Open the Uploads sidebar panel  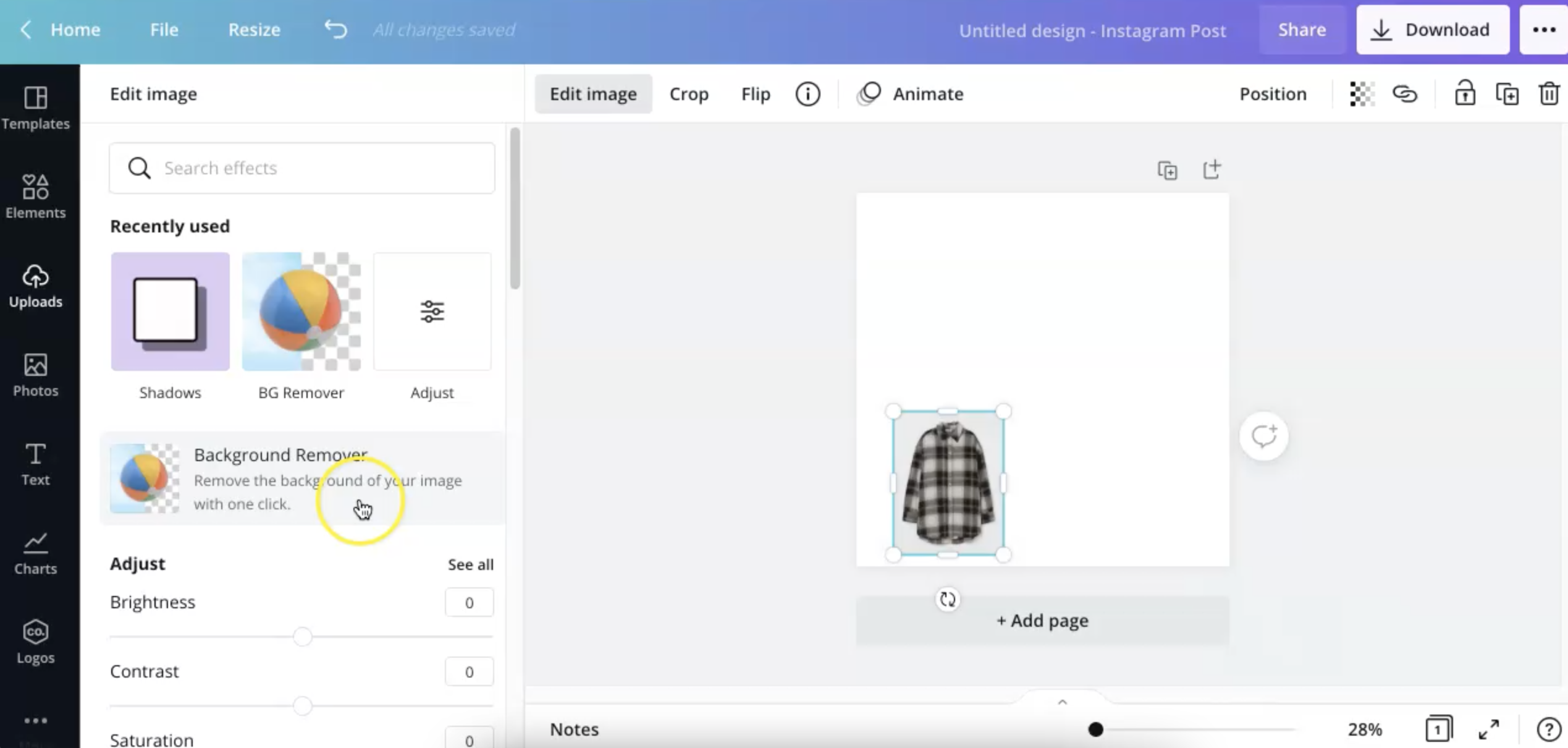35,286
